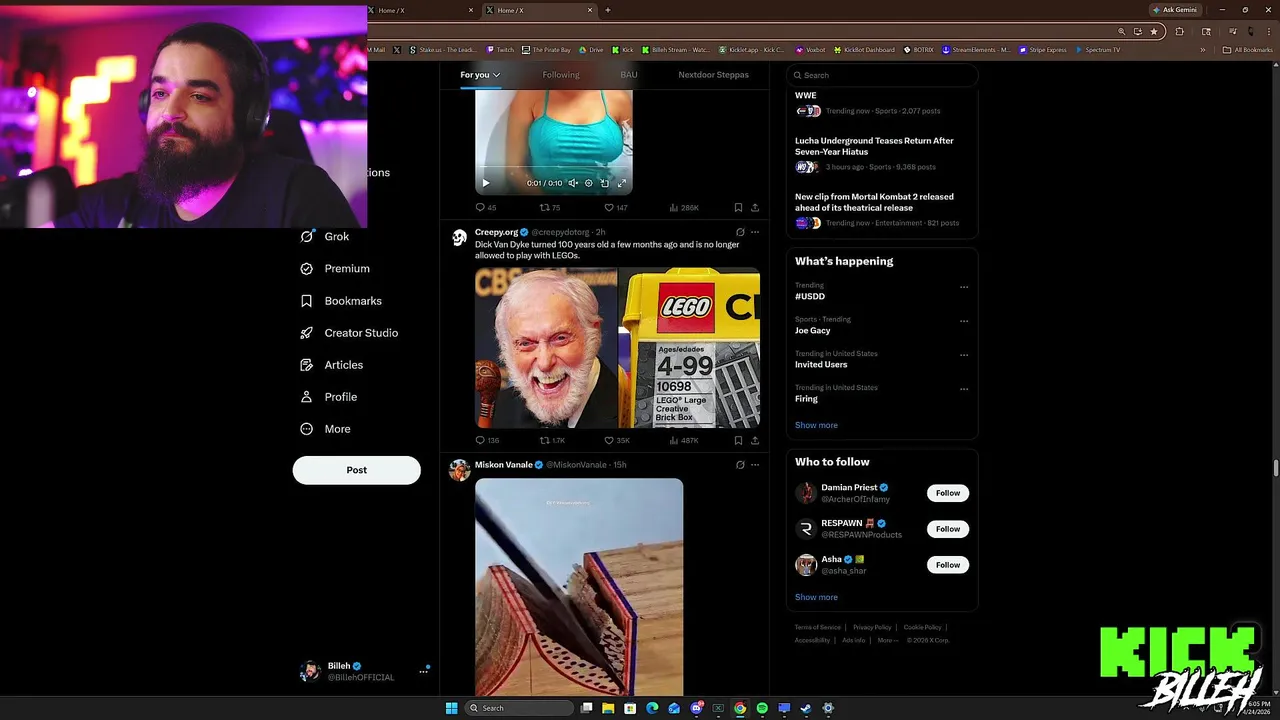
Task: Open video settings gear on top video
Action: pyautogui.click(x=588, y=183)
